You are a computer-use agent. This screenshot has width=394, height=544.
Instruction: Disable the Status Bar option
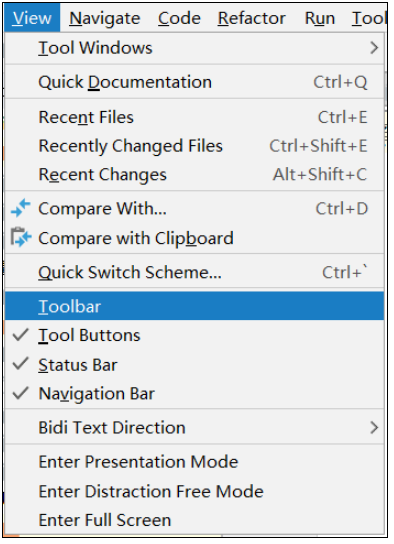click(195, 365)
